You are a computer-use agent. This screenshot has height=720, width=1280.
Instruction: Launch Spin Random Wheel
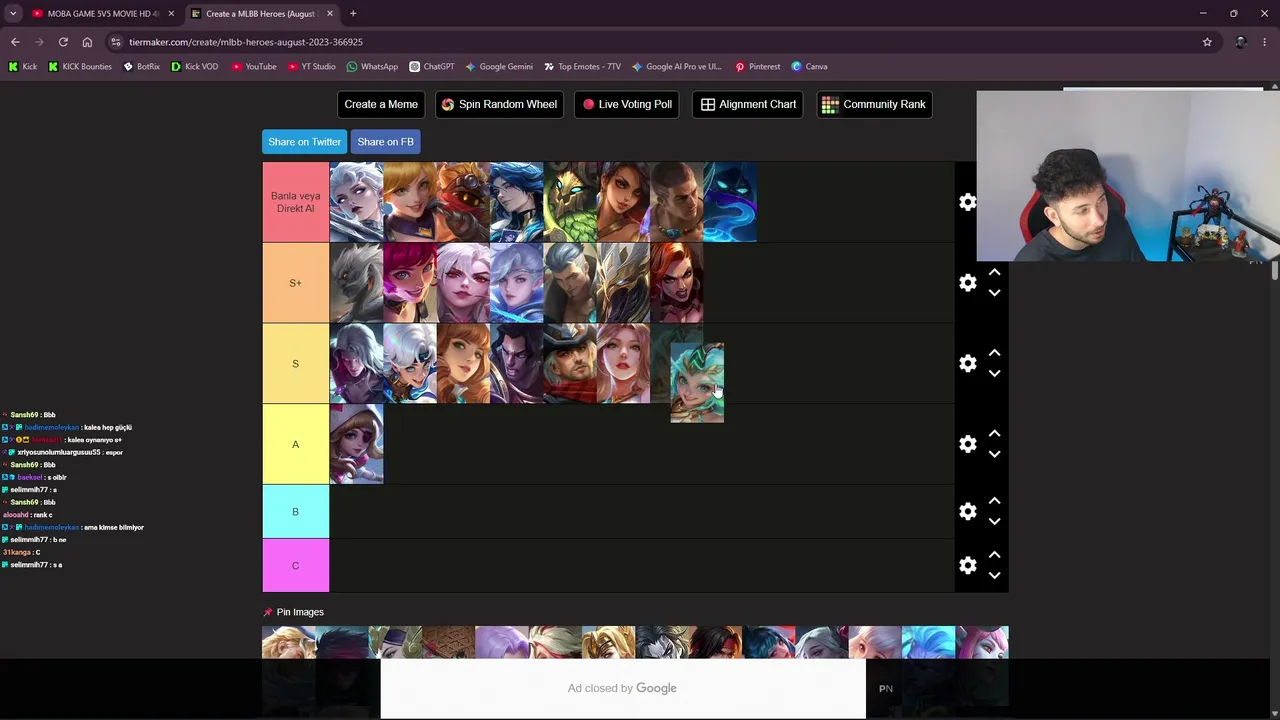(x=499, y=104)
